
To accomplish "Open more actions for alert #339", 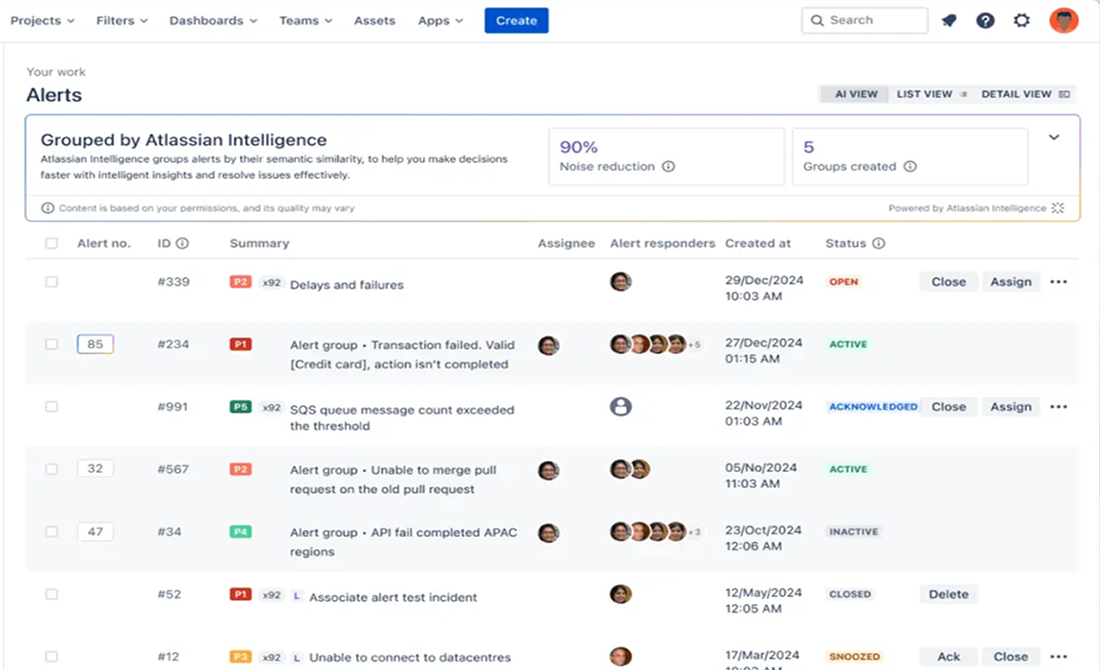I will pos(1059,282).
